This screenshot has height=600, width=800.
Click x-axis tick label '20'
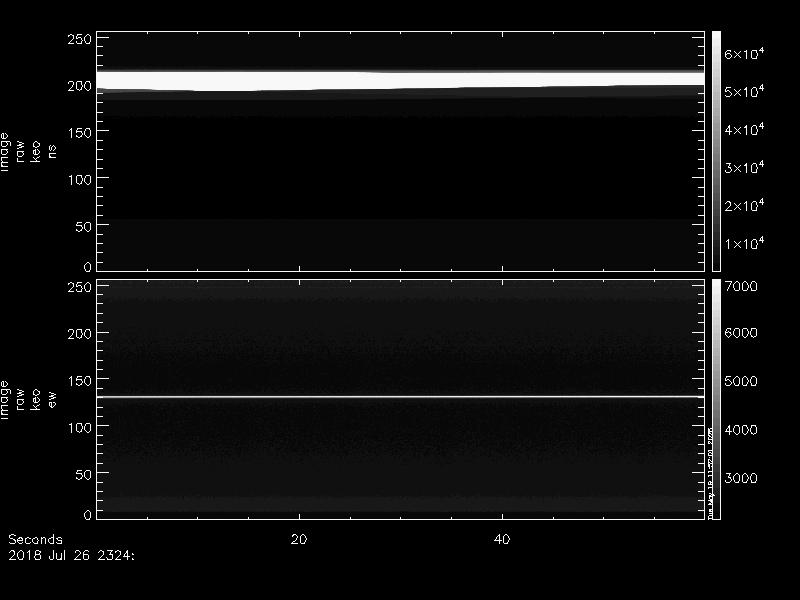[x=299, y=539]
